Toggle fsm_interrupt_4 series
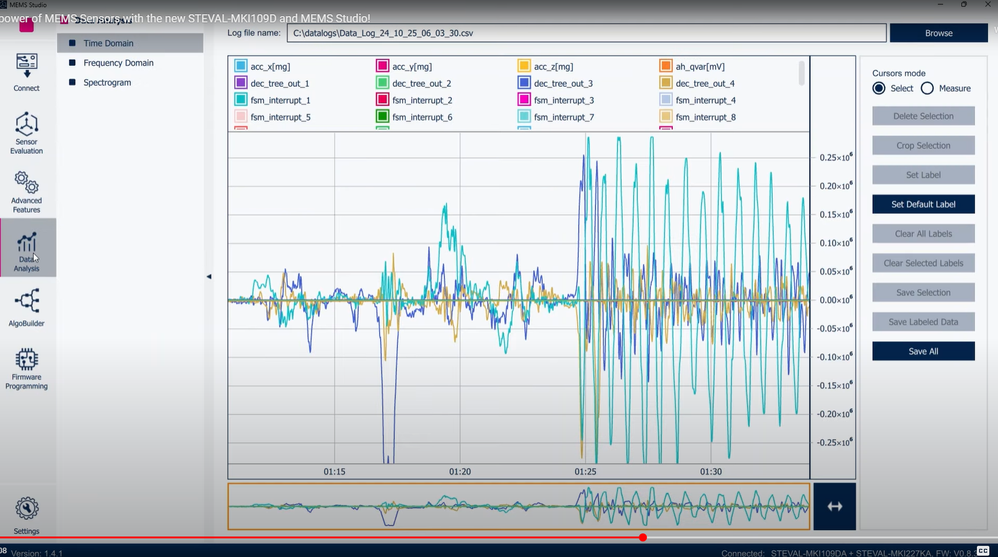This screenshot has height=557, width=998. click(666, 99)
